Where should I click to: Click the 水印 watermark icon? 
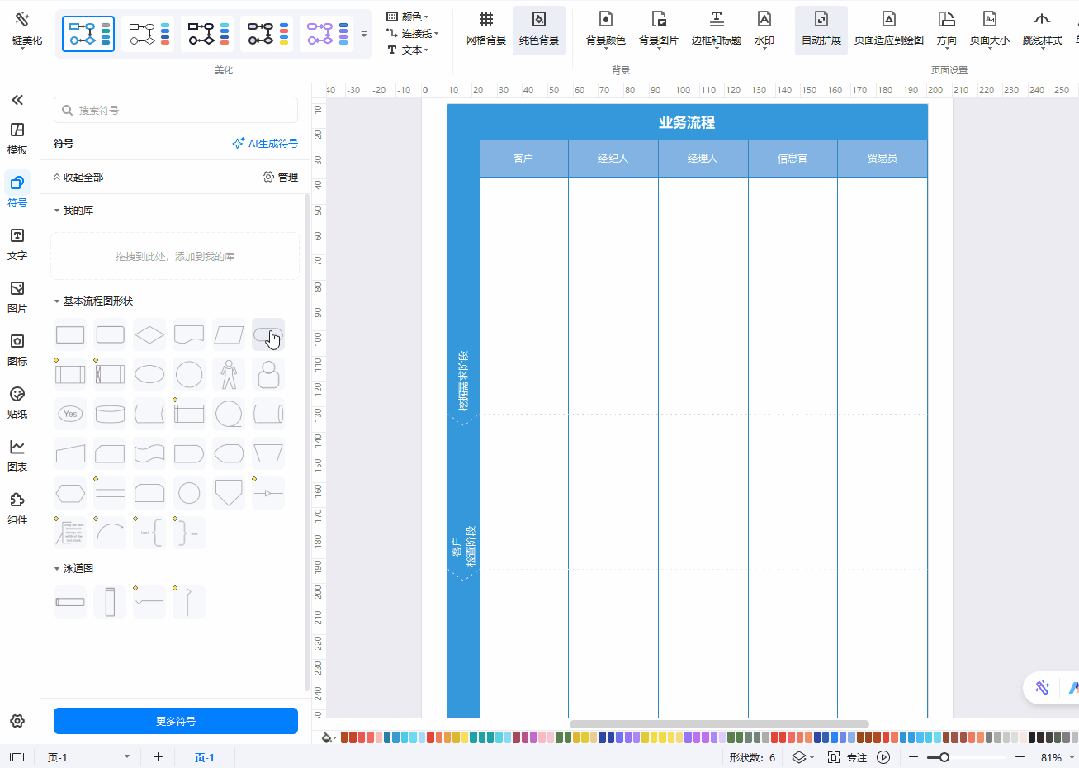pyautogui.click(x=764, y=26)
